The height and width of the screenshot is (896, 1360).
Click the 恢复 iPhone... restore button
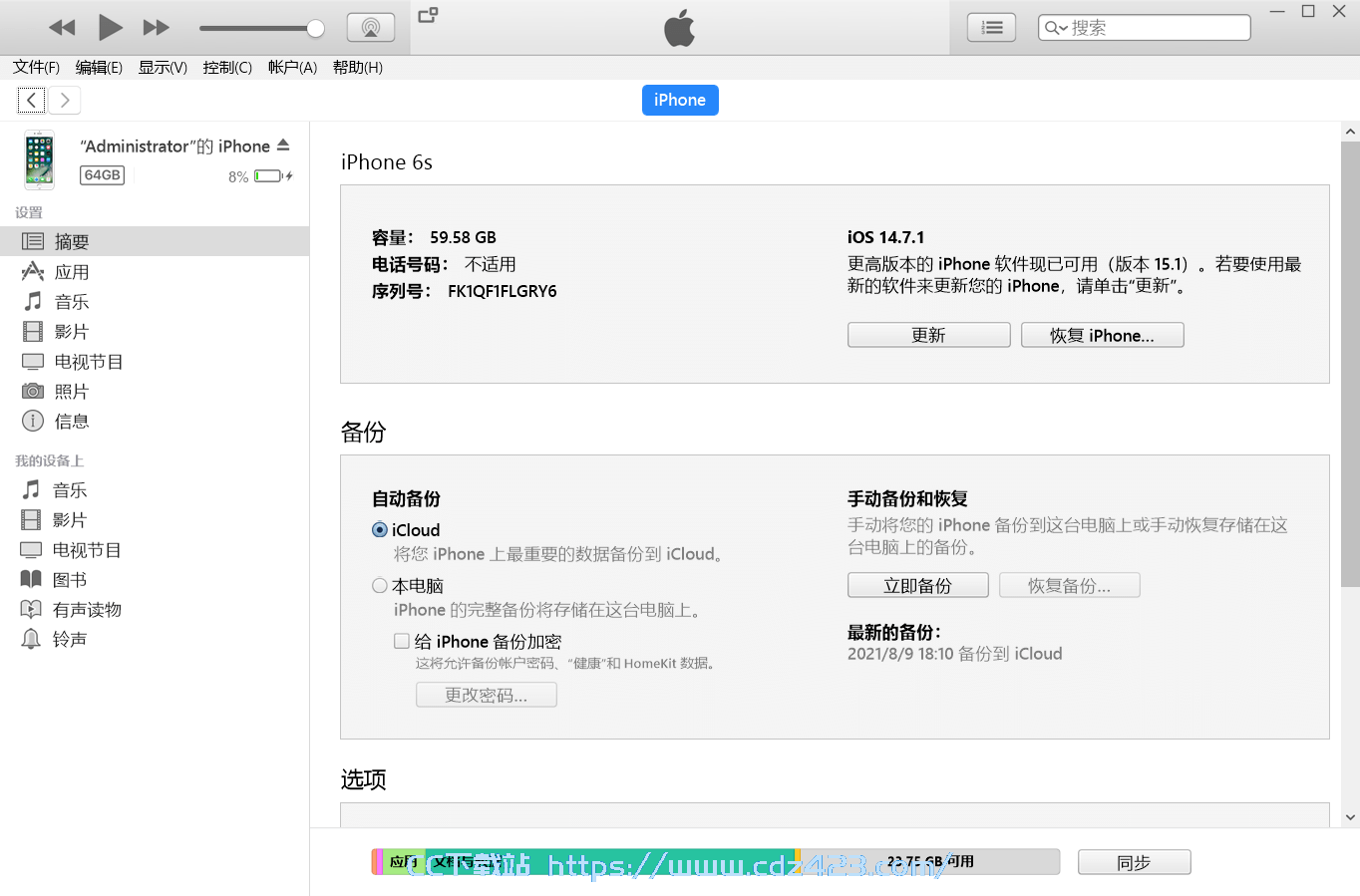1102,335
